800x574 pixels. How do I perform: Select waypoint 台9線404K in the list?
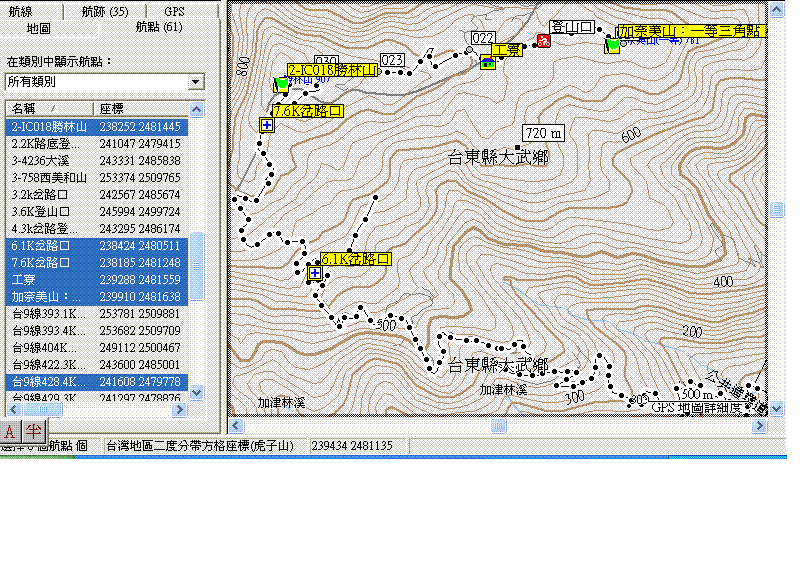50,347
